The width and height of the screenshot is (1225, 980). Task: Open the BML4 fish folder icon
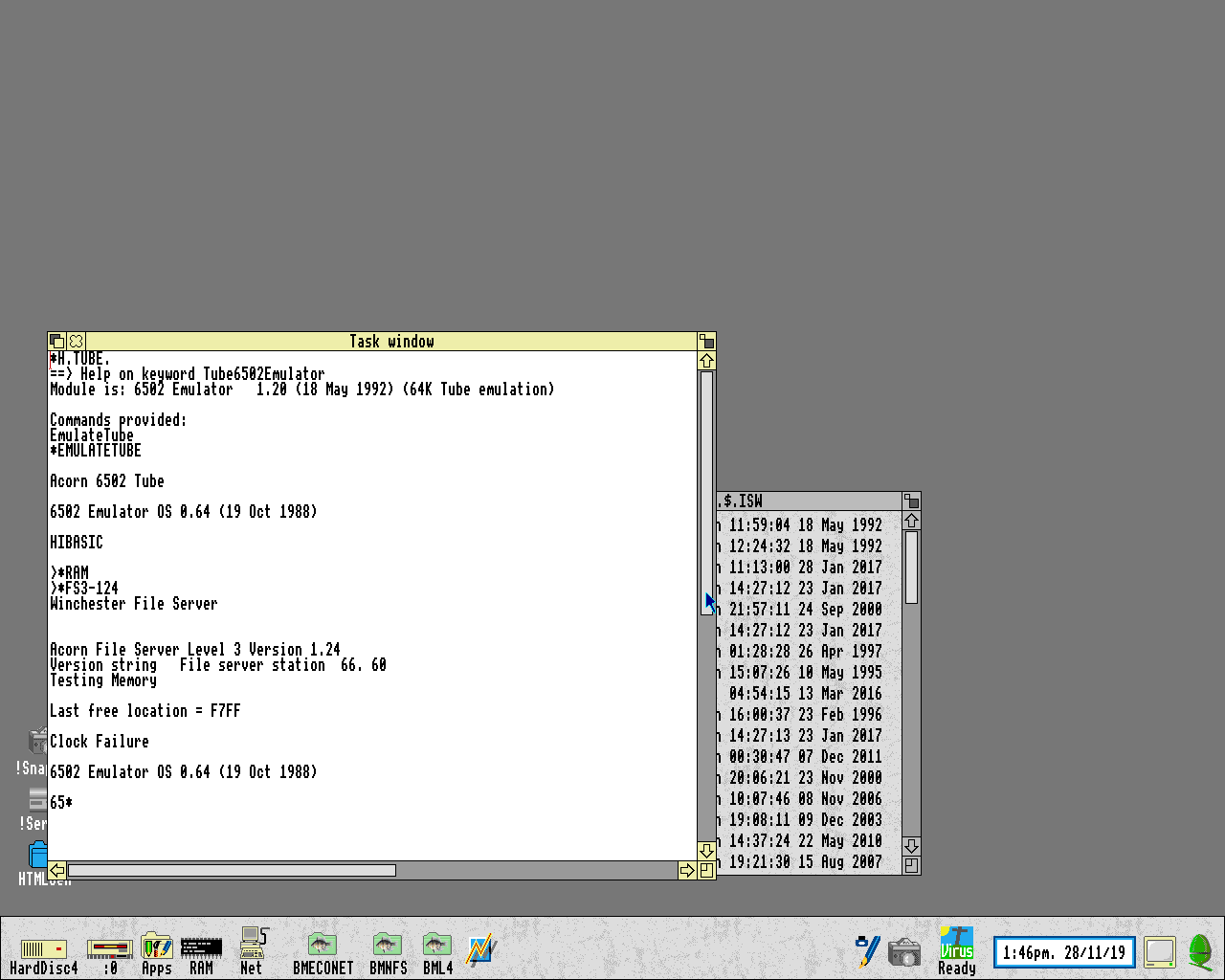[437, 946]
